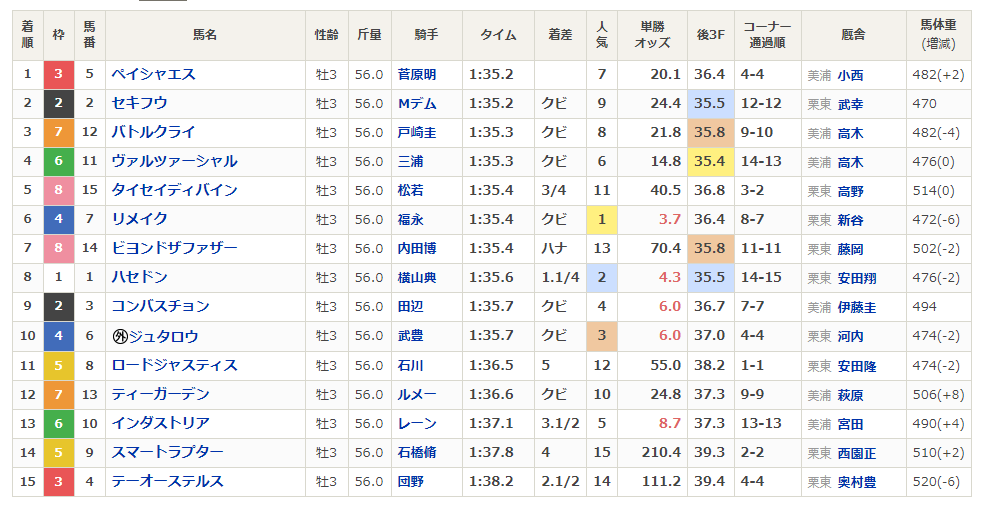Click yellow 35.4 last-3F cell
The height and width of the screenshot is (518, 988).
pyautogui.click(x=710, y=161)
